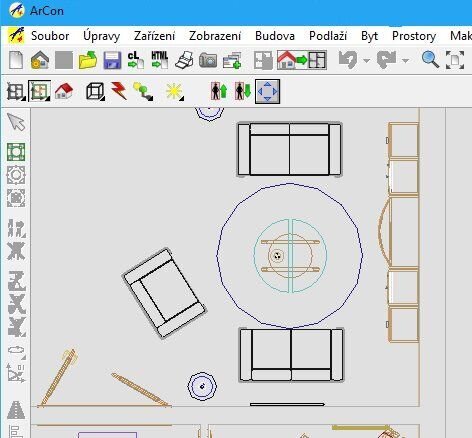
Task: Expand the undo history dropdown arrow
Action: pyautogui.click(x=366, y=60)
